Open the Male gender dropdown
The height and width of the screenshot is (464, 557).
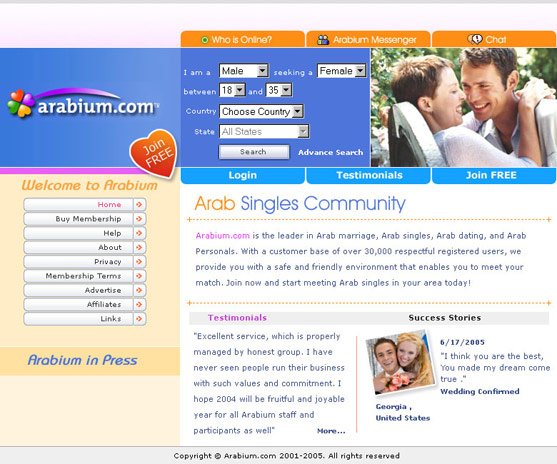(244, 71)
